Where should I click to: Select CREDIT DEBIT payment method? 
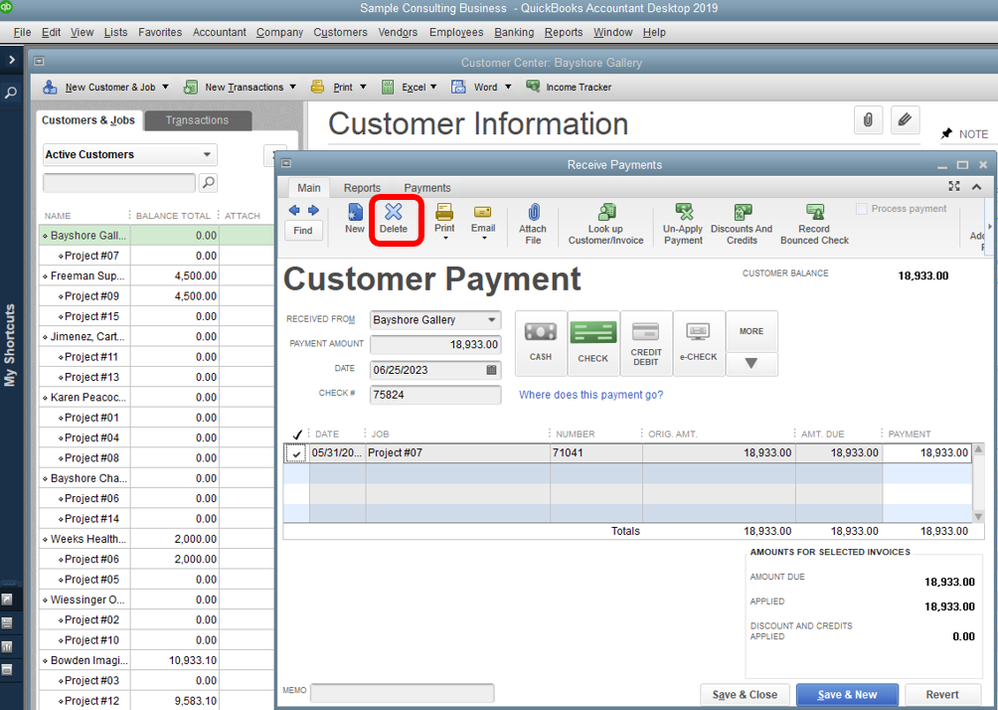pos(646,344)
